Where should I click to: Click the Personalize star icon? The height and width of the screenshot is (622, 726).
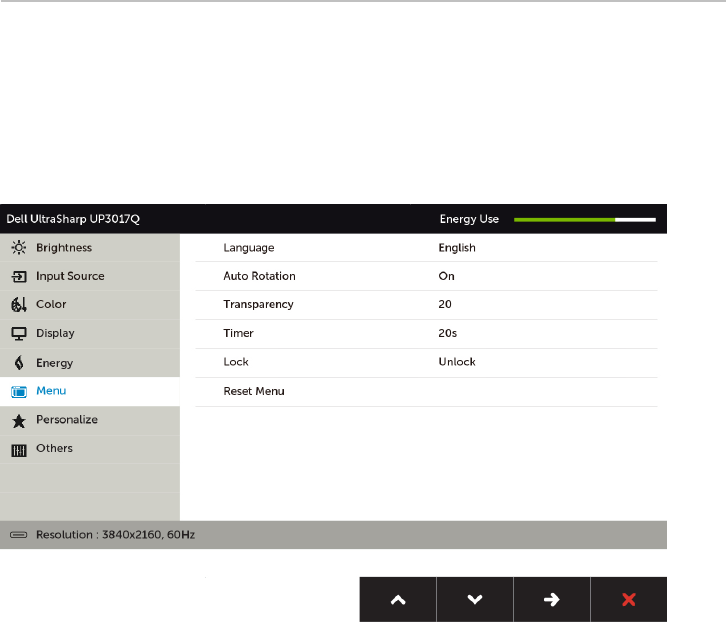coord(19,421)
